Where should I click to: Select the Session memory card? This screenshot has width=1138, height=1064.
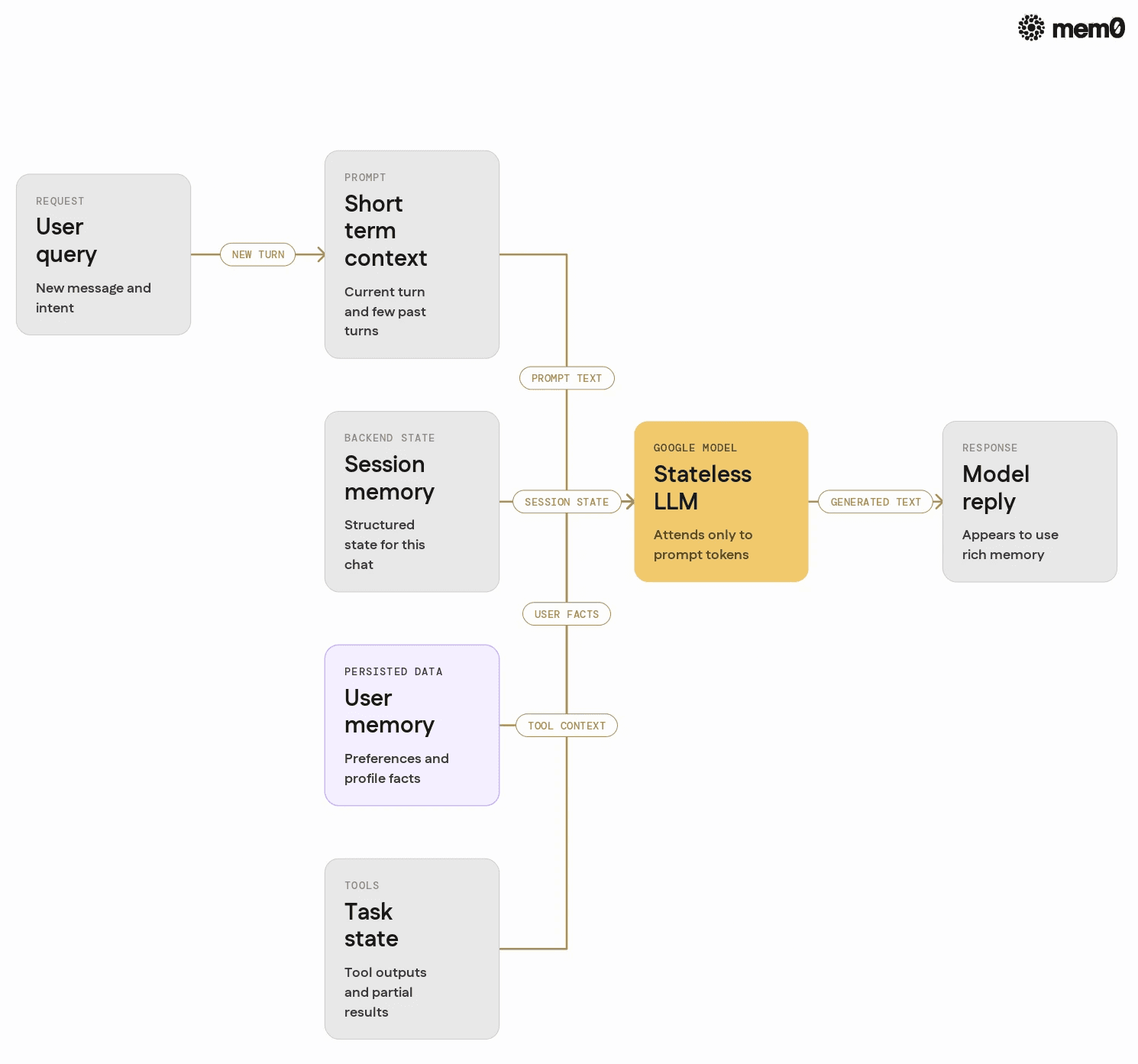tap(412, 502)
